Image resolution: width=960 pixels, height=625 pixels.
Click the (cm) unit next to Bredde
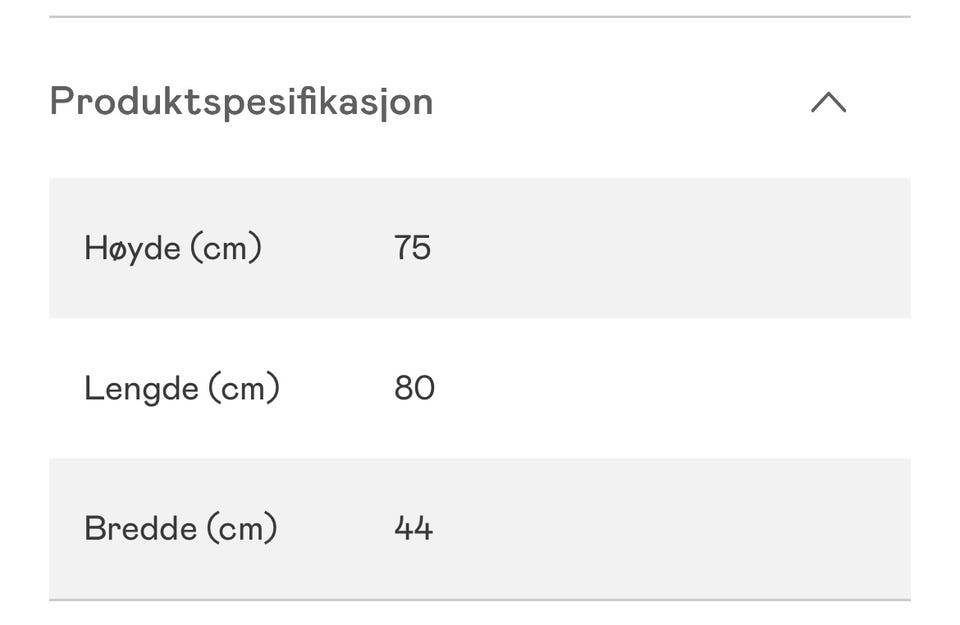point(241,528)
